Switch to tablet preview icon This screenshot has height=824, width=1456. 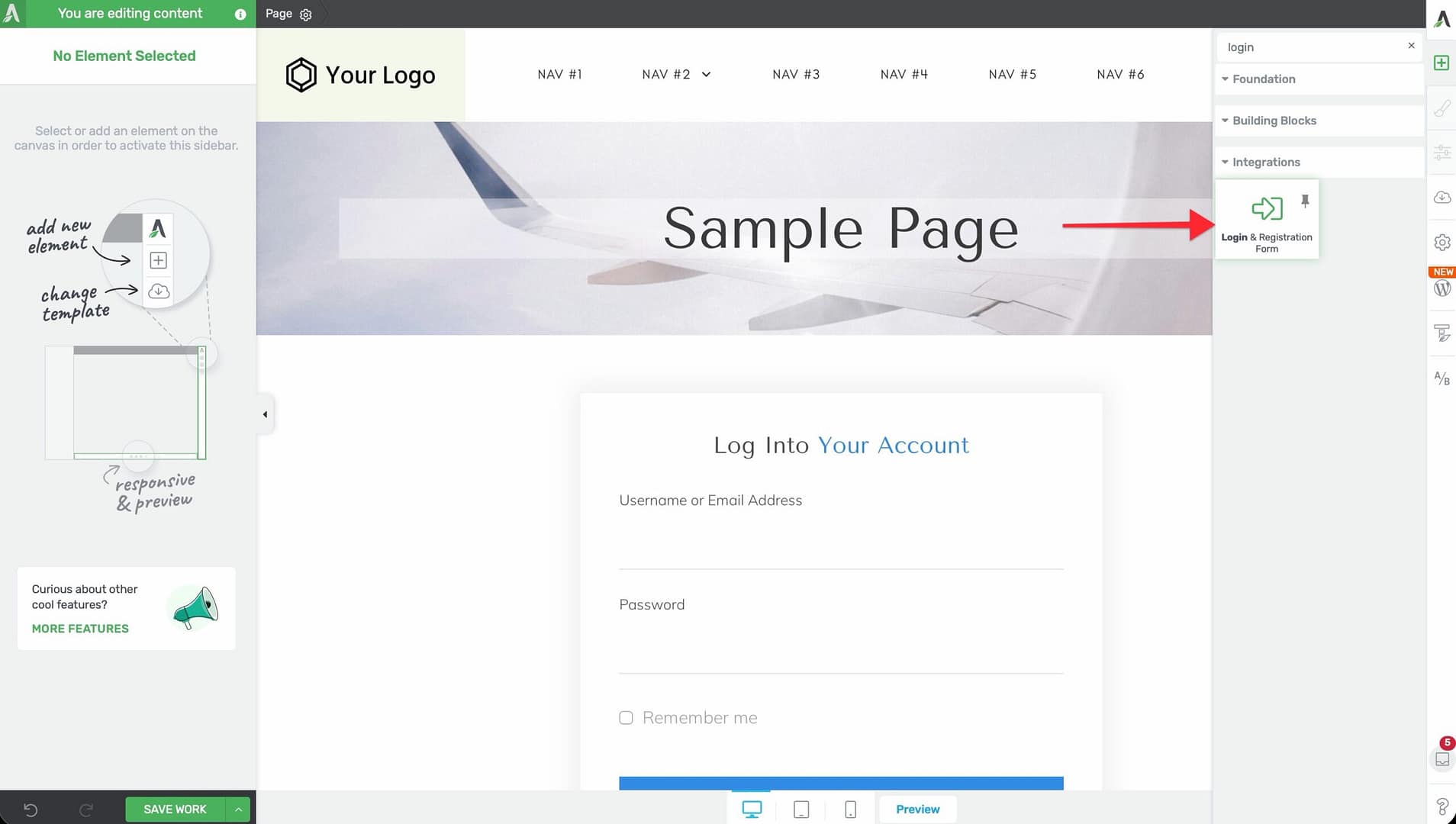(801, 810)
